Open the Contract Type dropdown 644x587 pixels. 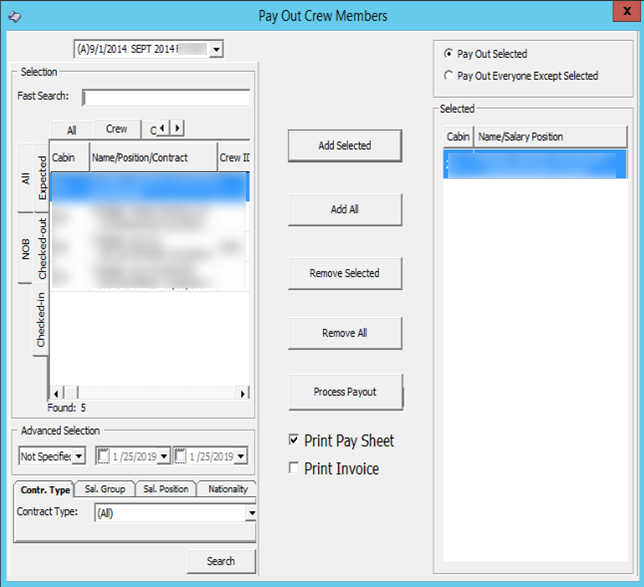click(x=251, y=513)
